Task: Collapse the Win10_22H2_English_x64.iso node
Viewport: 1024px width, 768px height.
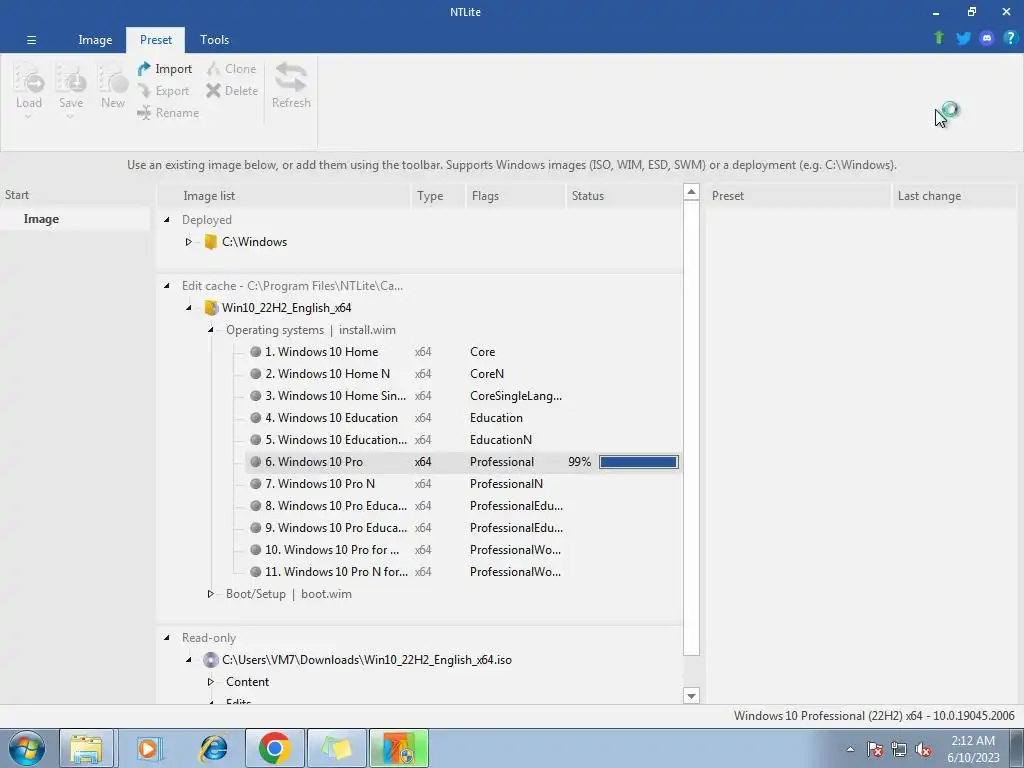Action: [x=189, y=660]
